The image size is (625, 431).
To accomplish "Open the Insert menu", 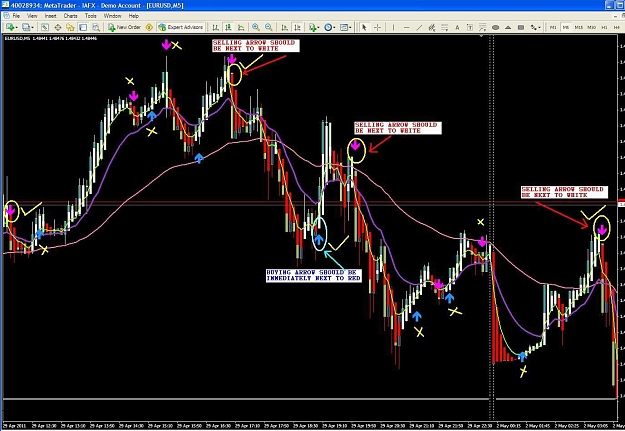I will [x=50, y=16].
